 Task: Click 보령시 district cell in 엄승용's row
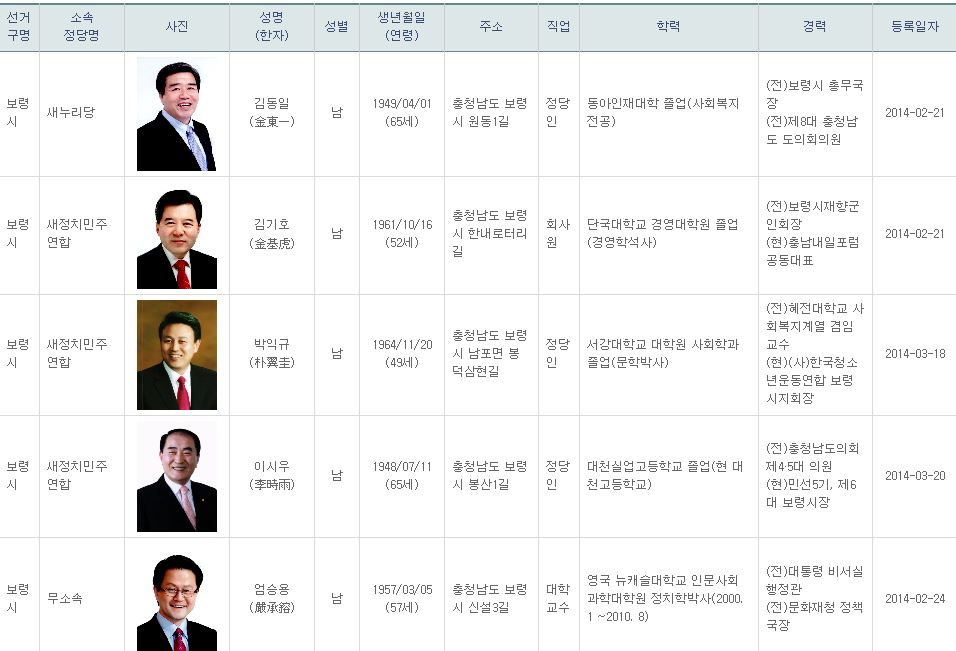18,599
